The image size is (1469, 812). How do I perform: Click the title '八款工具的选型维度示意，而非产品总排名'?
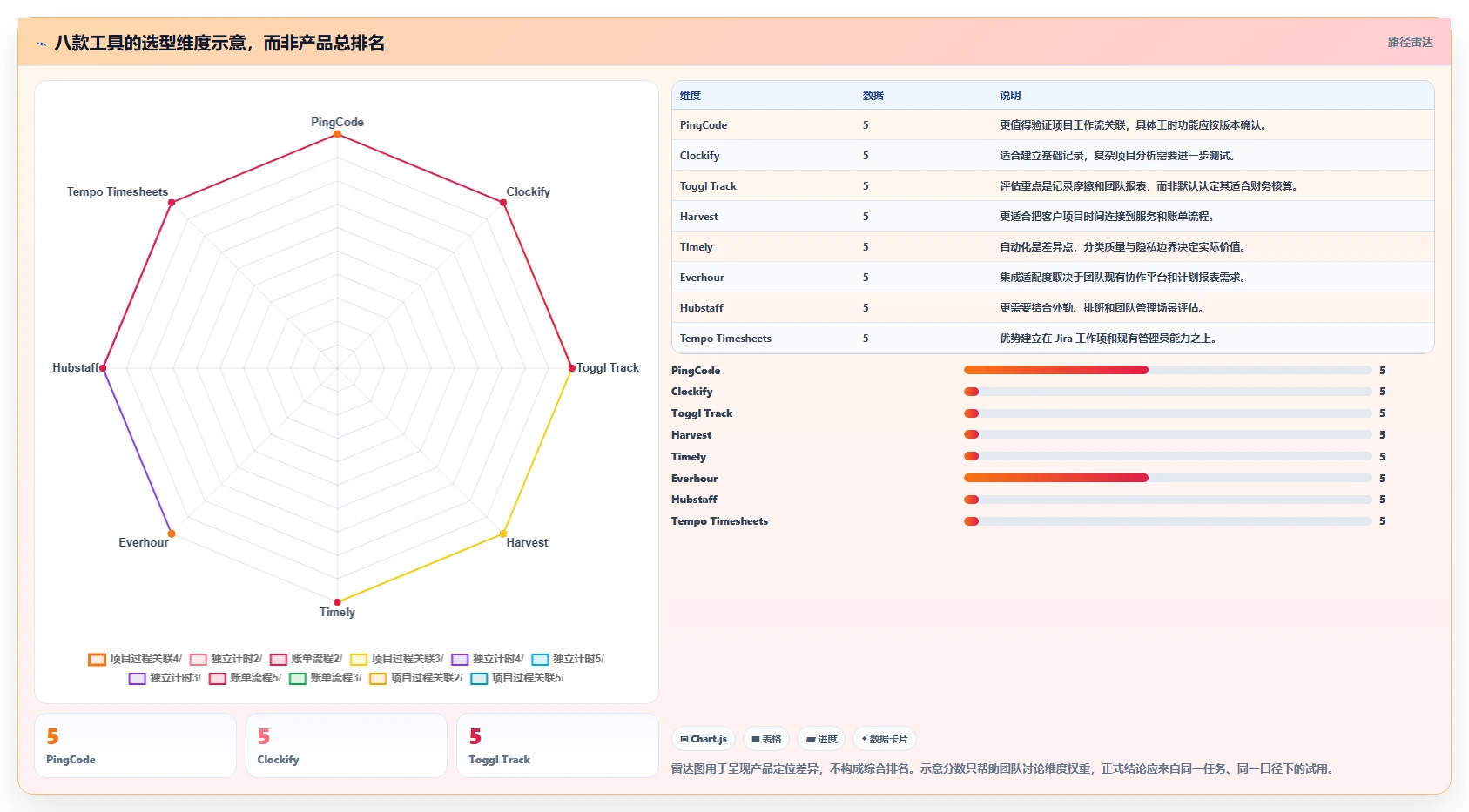[219, 43]
